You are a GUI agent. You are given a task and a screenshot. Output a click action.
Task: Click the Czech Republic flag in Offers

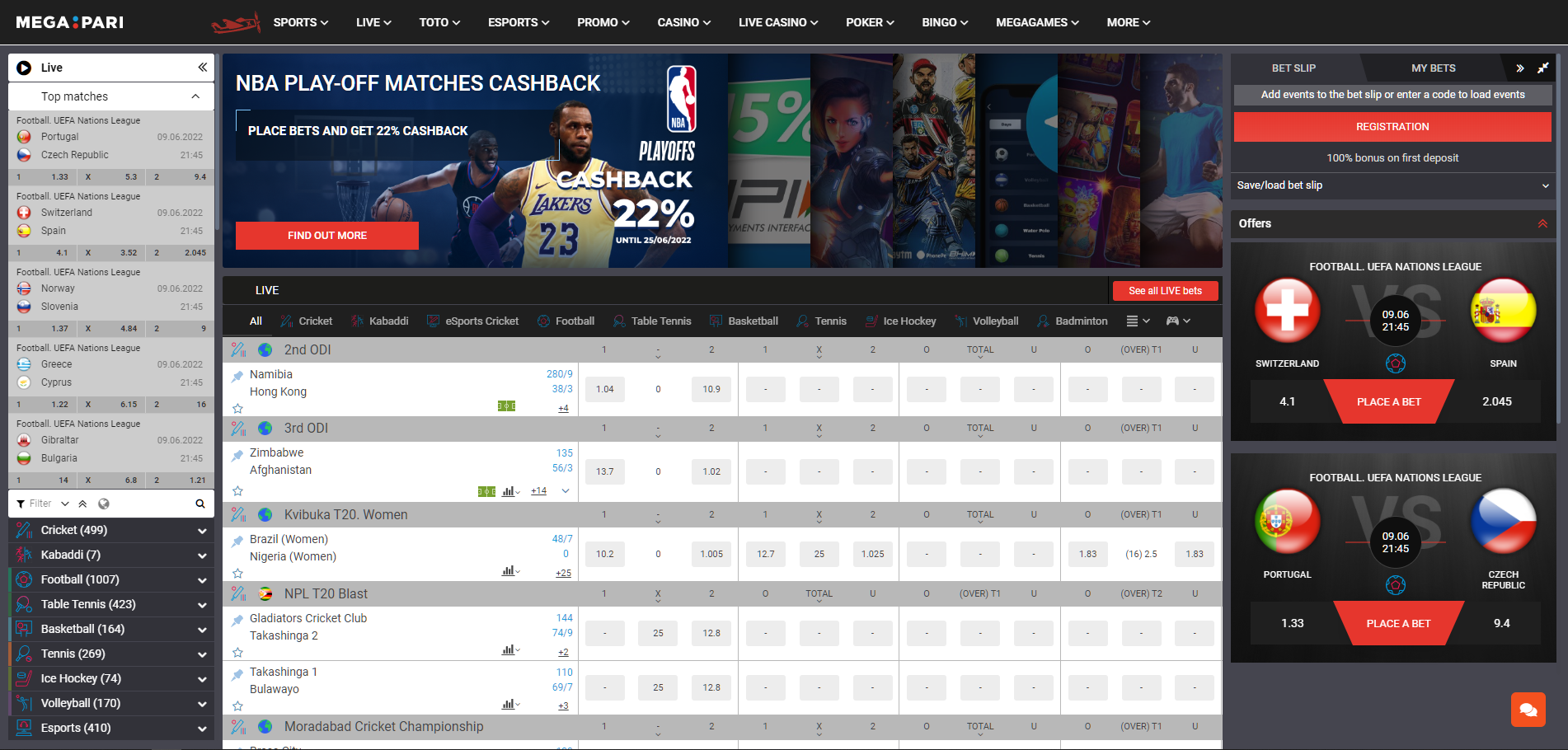tap(1503, 522)
